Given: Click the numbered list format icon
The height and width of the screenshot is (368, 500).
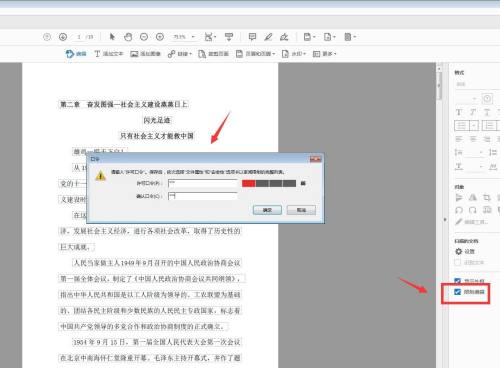Looking at the screenshot, I should (489, 126).
